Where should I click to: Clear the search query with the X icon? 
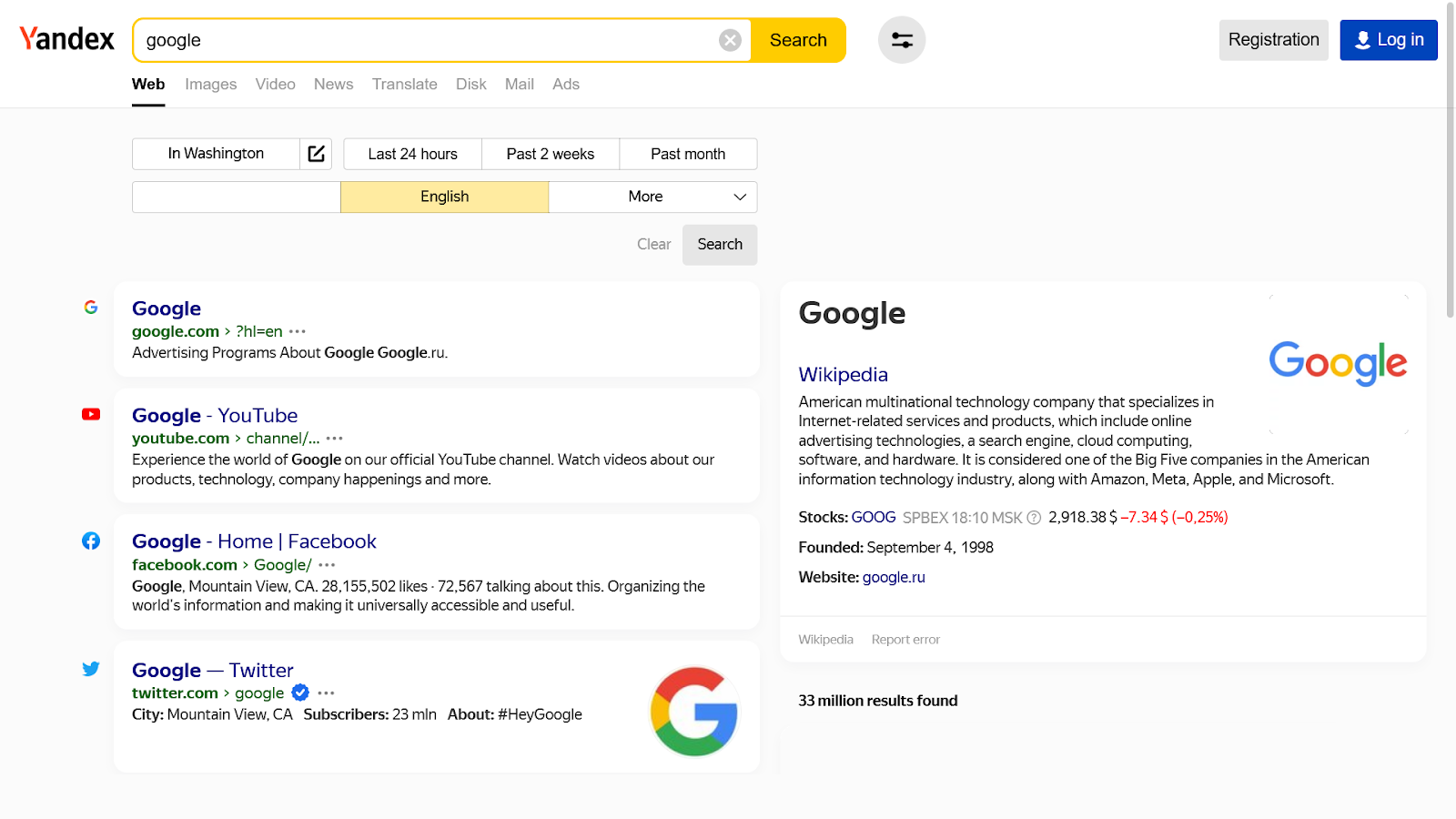click(730, 40)
